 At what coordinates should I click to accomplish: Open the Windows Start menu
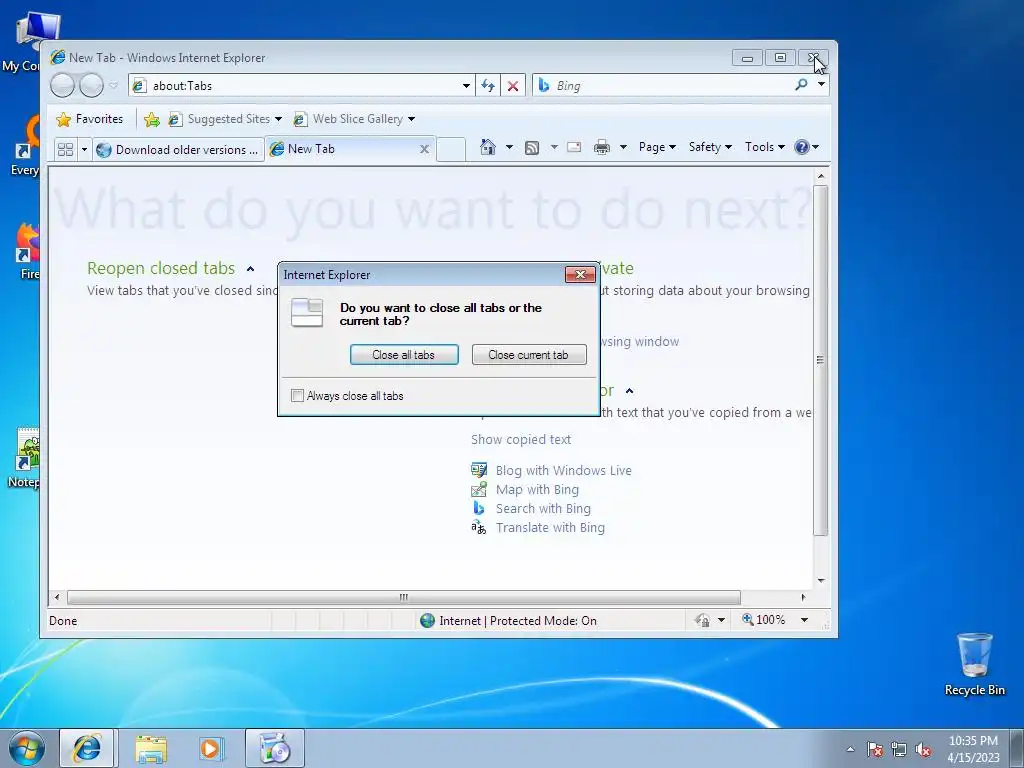click(27, 748)
